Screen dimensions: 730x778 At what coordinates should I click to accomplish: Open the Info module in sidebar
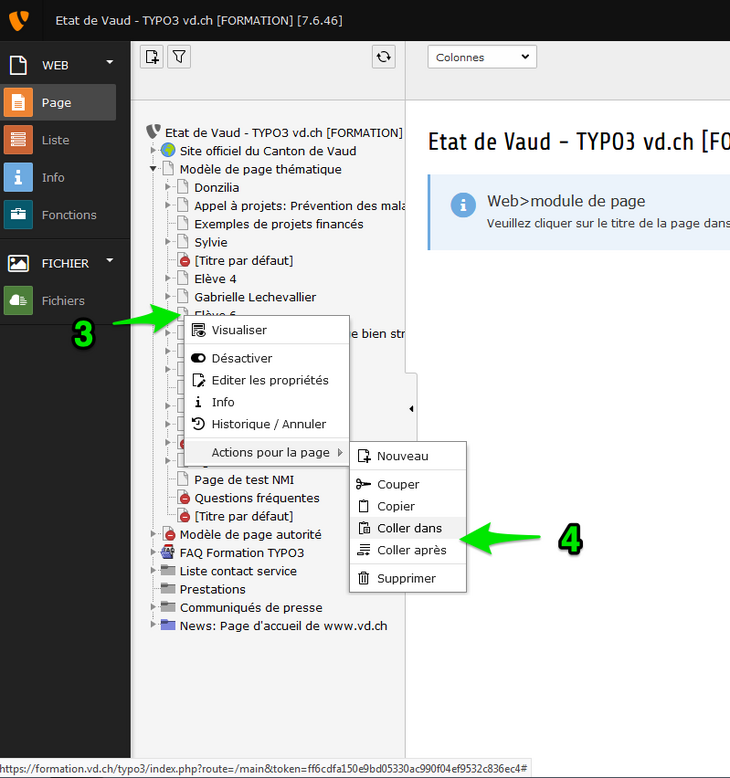pyautogui.click(x=59, y=177)
